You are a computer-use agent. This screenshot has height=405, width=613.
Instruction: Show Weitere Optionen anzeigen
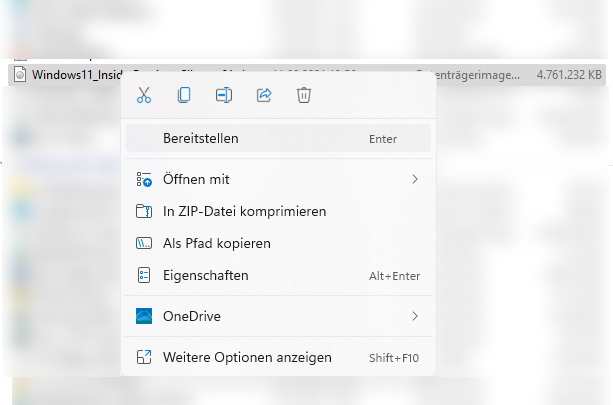point(247,357)
